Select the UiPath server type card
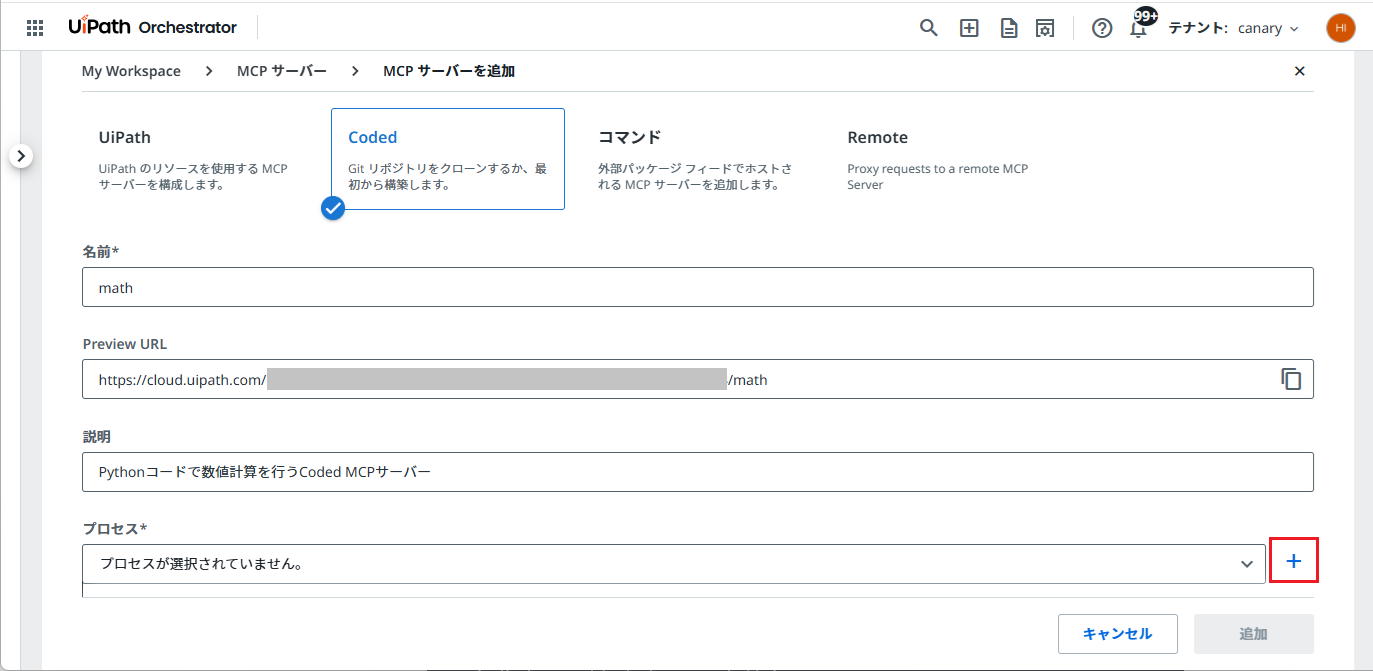The image size is (1373, 671). click(198, 159)
